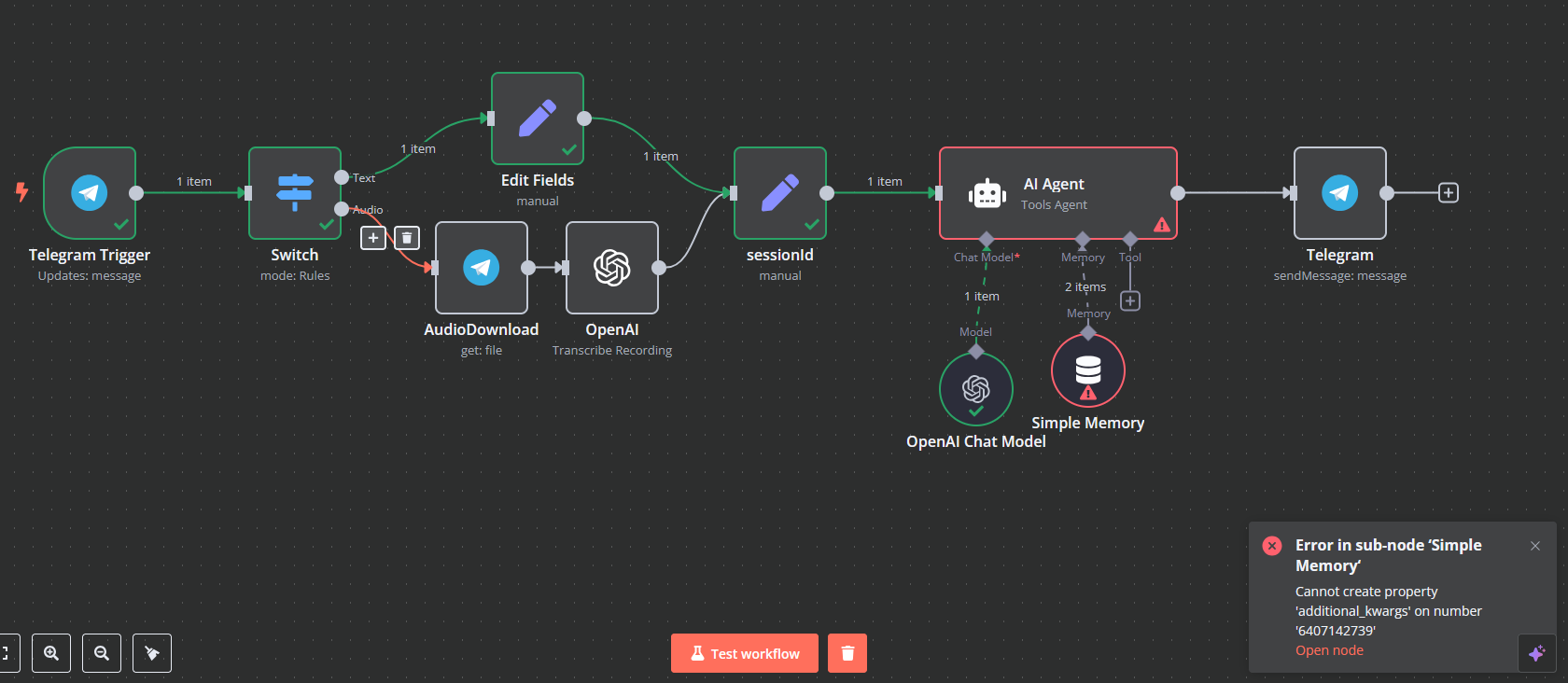Viewport: 1568px width, 683px height.
Task: Ask AI assistant via sparkle icon
Action: [1537, 653]
